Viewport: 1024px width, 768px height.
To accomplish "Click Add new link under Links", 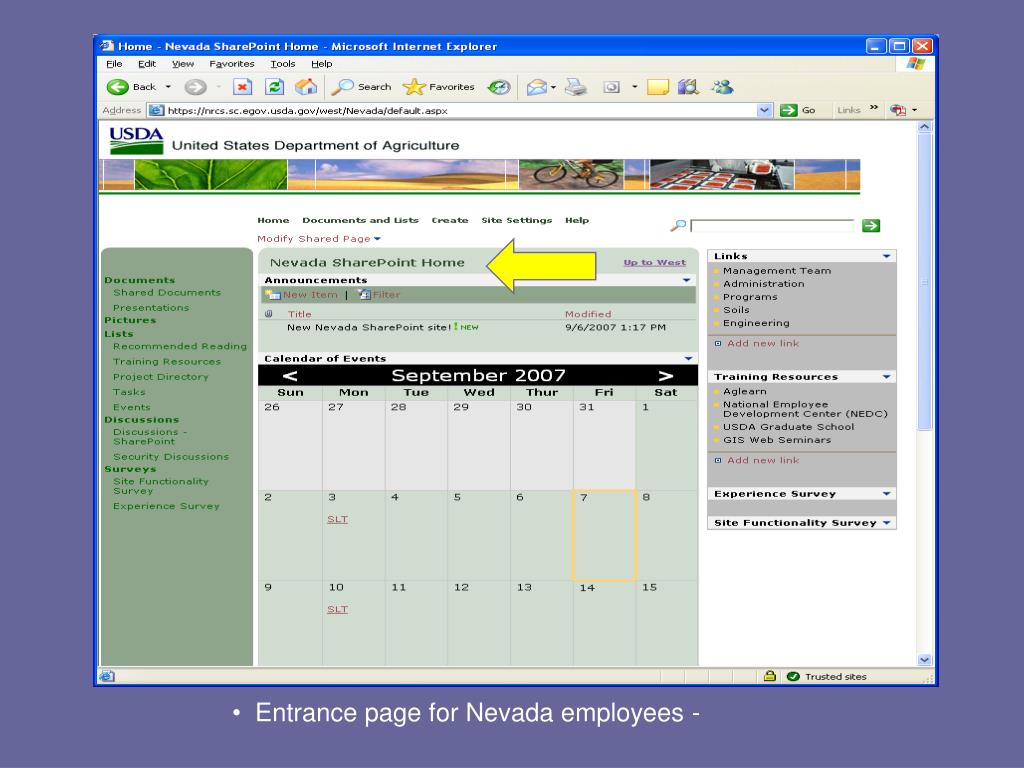I will (763, 344).
